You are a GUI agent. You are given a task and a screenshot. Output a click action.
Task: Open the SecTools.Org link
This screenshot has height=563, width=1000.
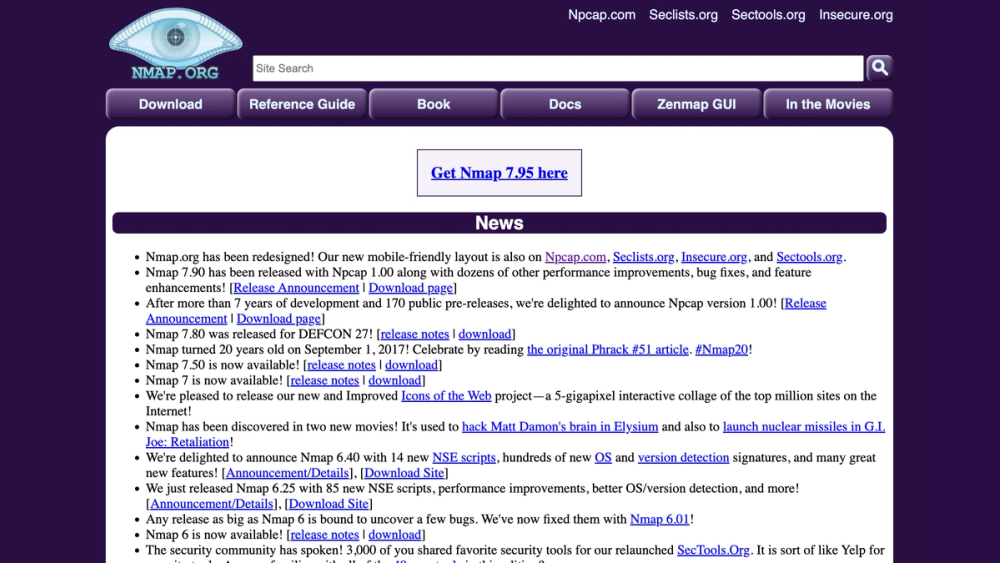(x=713, y=550)
